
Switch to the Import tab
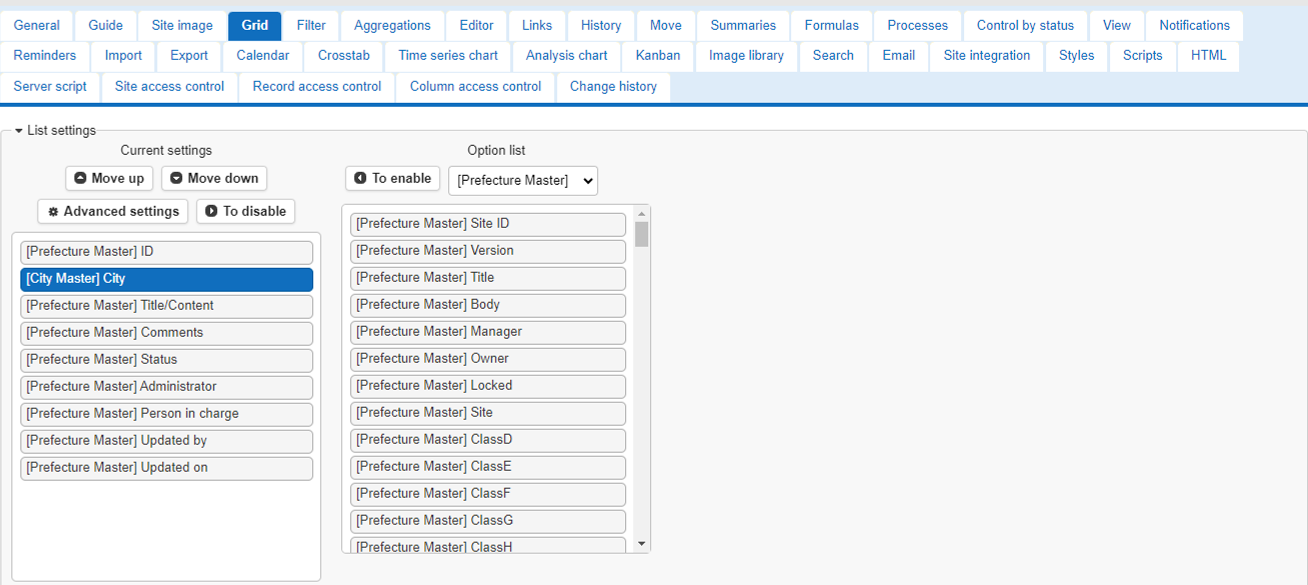pyautogui.click(x=124, y=56)
